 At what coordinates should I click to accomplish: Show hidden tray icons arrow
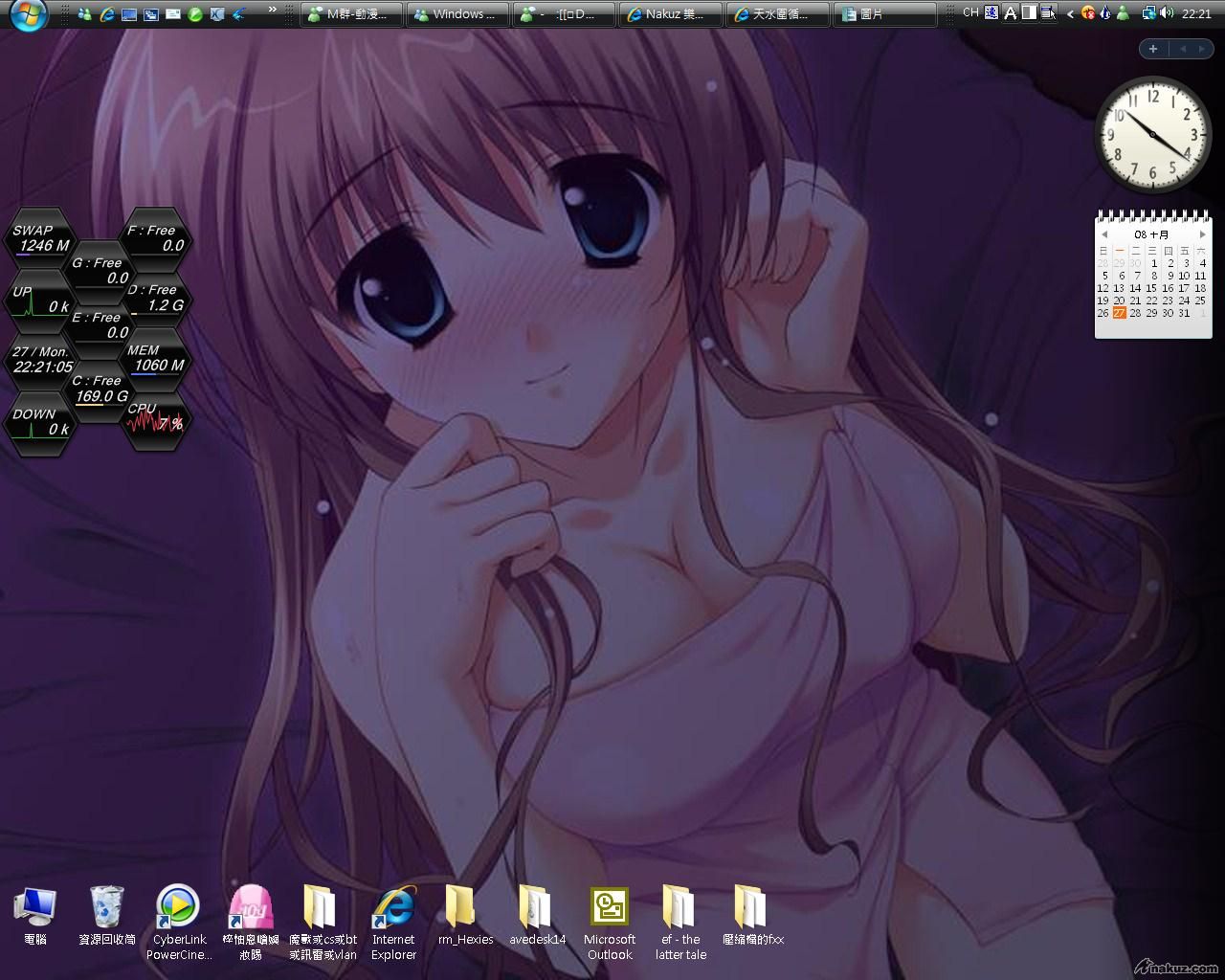pyautogui.click(x=1071, y=13)
